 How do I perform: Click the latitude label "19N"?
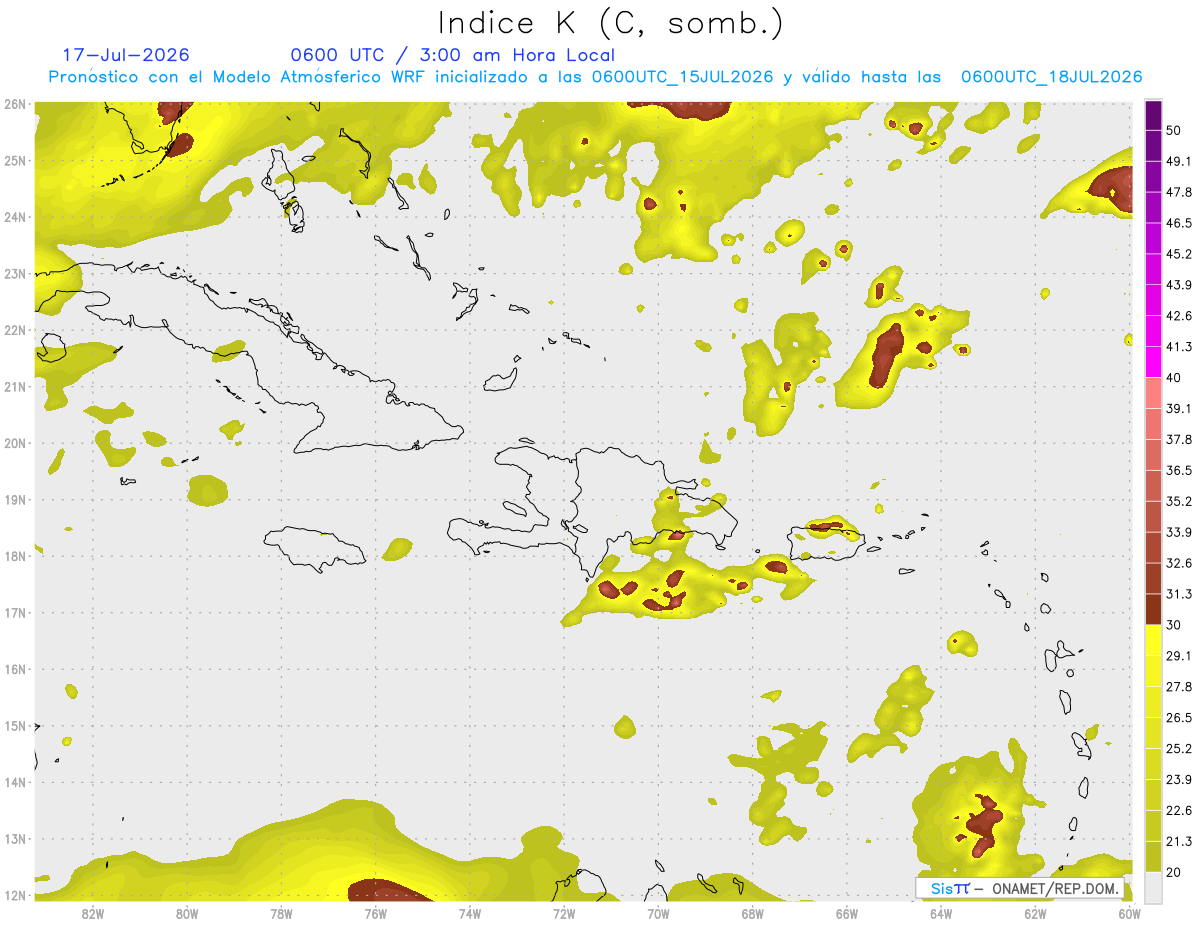pyautogui.click(x=15, y=499)
